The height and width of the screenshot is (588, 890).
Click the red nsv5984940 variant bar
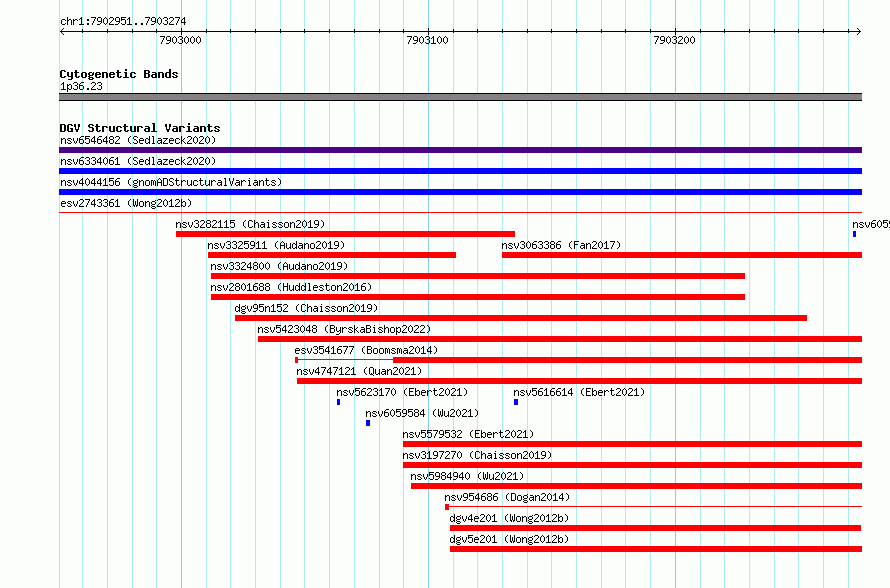pyautogui.click(x=636, y=486)
